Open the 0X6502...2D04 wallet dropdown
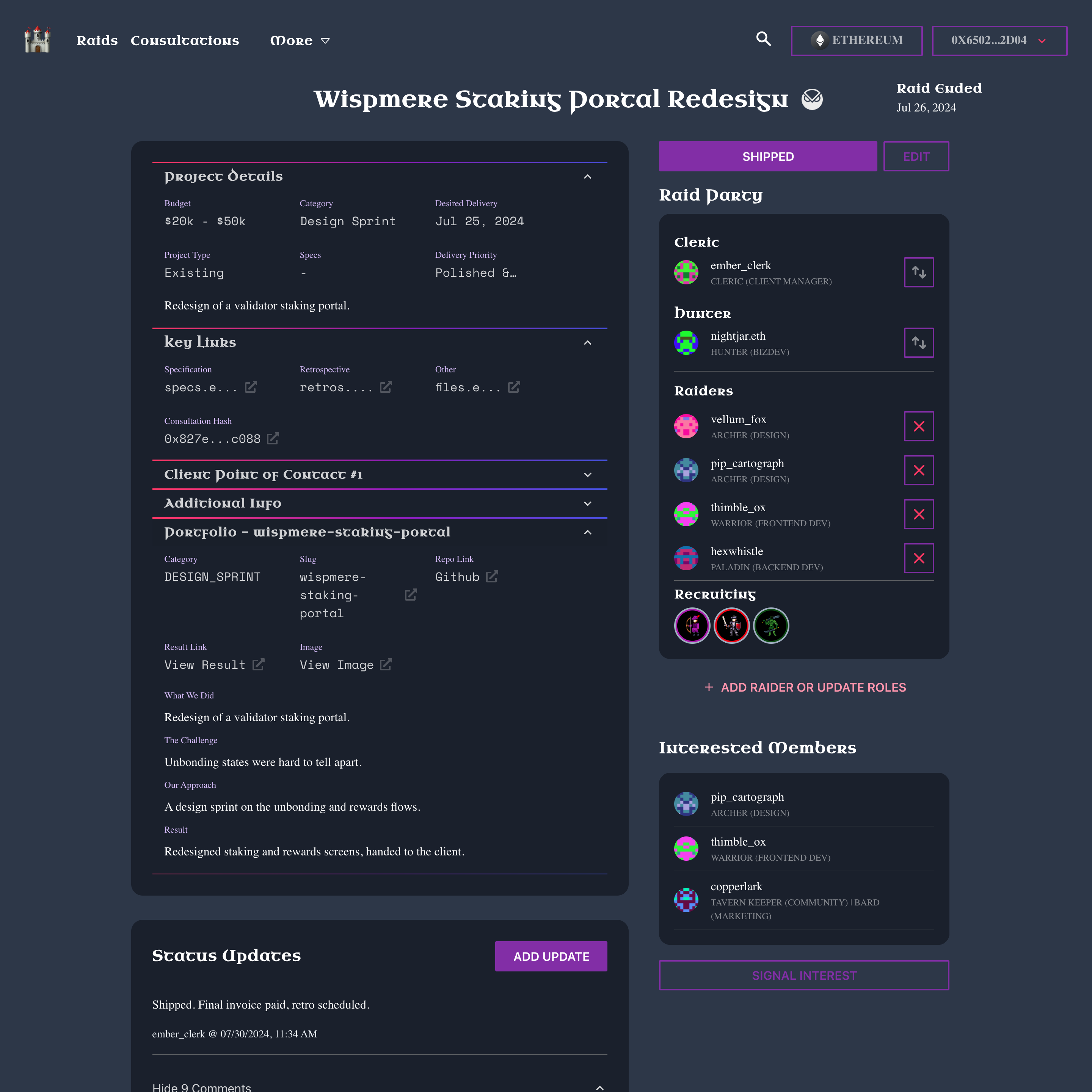The image size is (1092, 1092). (999, 41)
